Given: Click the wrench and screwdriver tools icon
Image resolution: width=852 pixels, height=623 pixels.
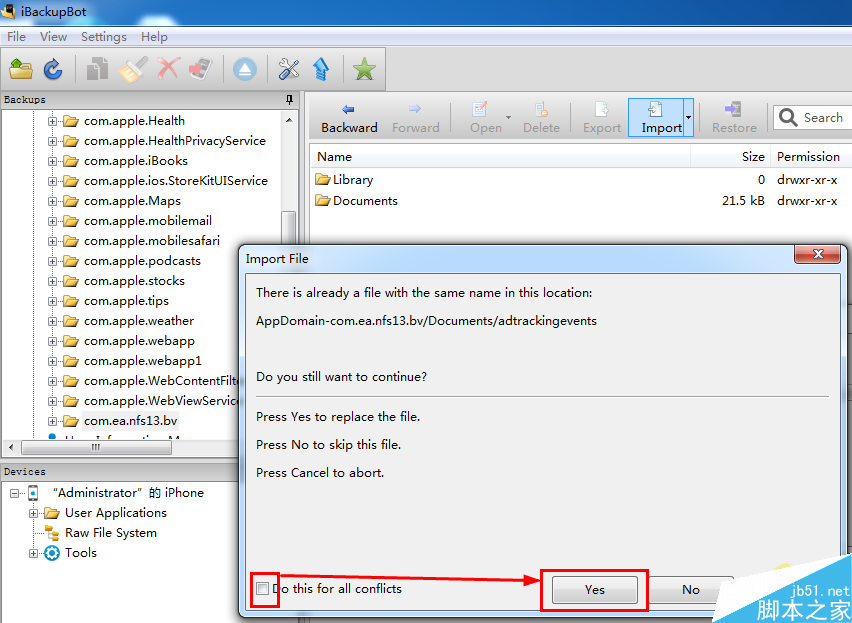Looking at the screenshot, I should coord(289,70).
